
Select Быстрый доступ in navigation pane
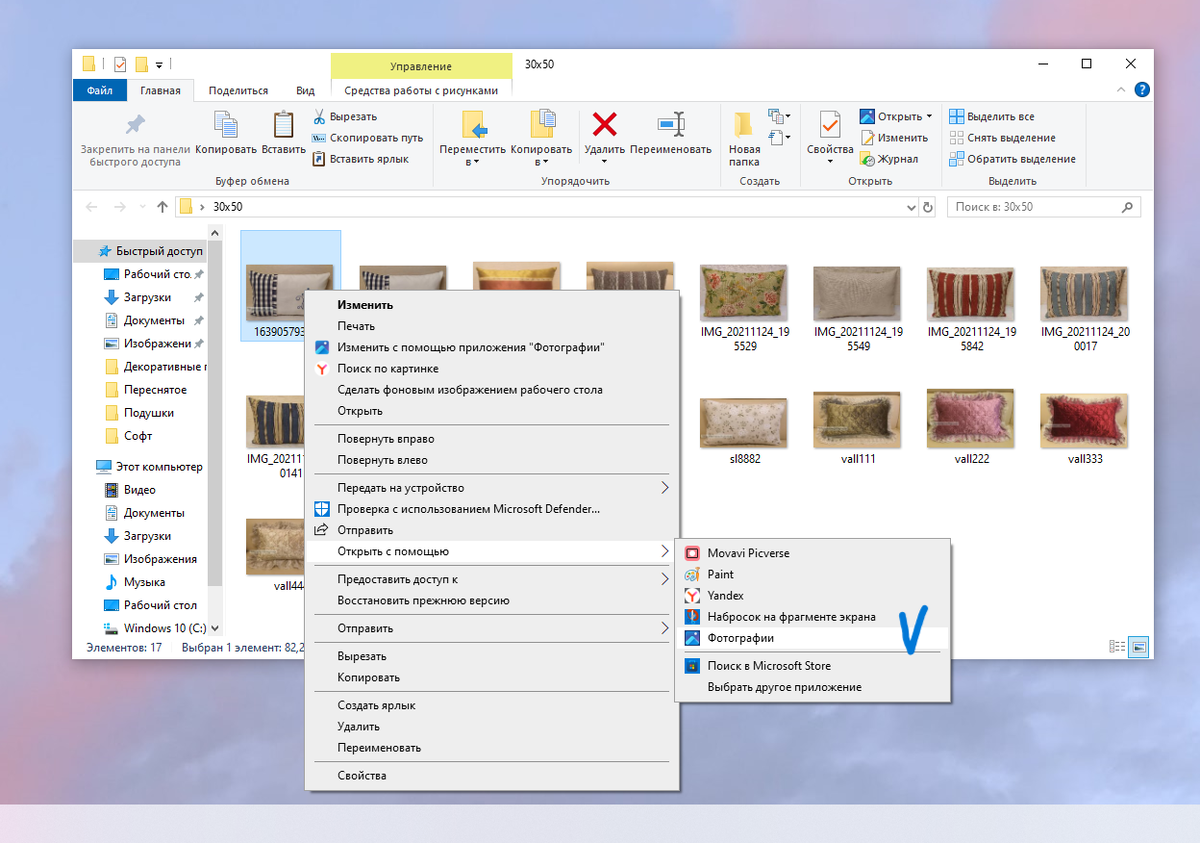(x=149, y=251)
